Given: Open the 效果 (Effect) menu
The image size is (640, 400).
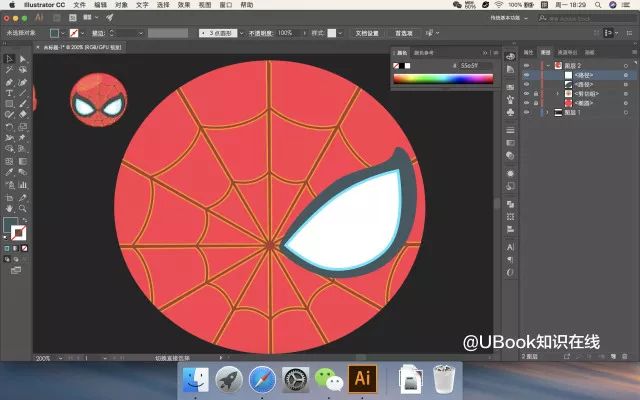Looking at the screenshot, I should point(184,5).
